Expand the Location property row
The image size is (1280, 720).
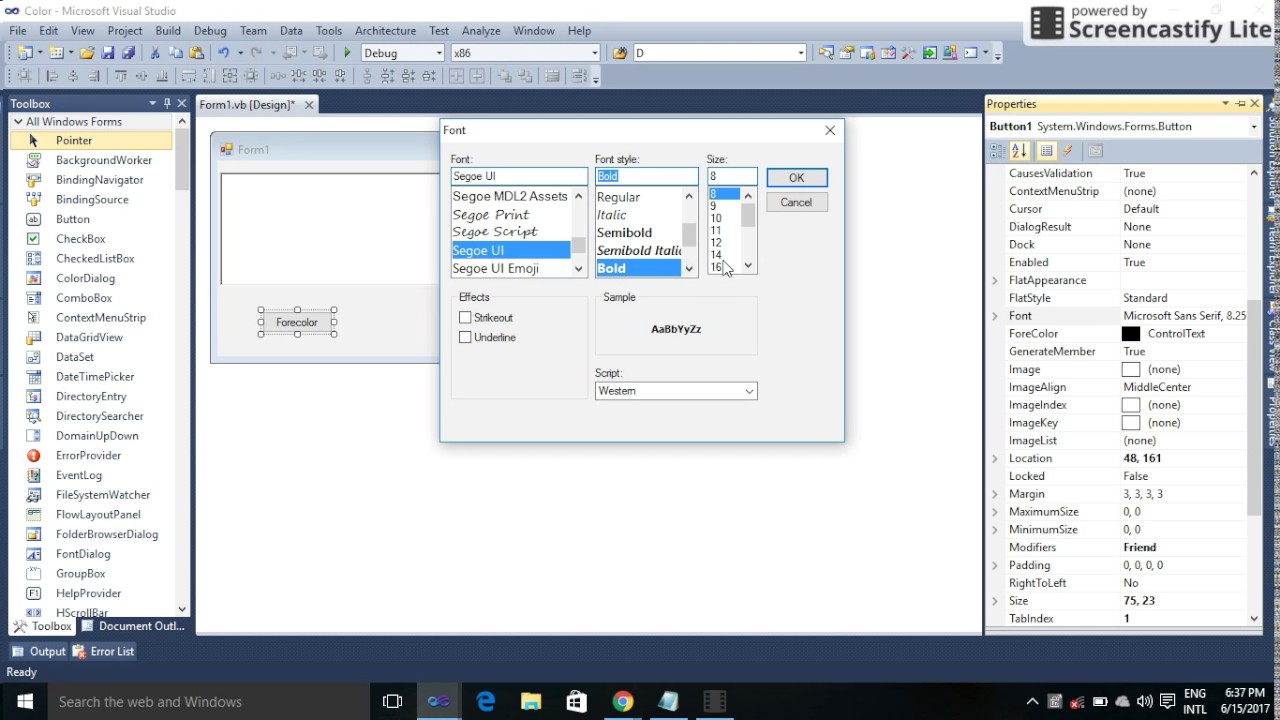[994, 458]
